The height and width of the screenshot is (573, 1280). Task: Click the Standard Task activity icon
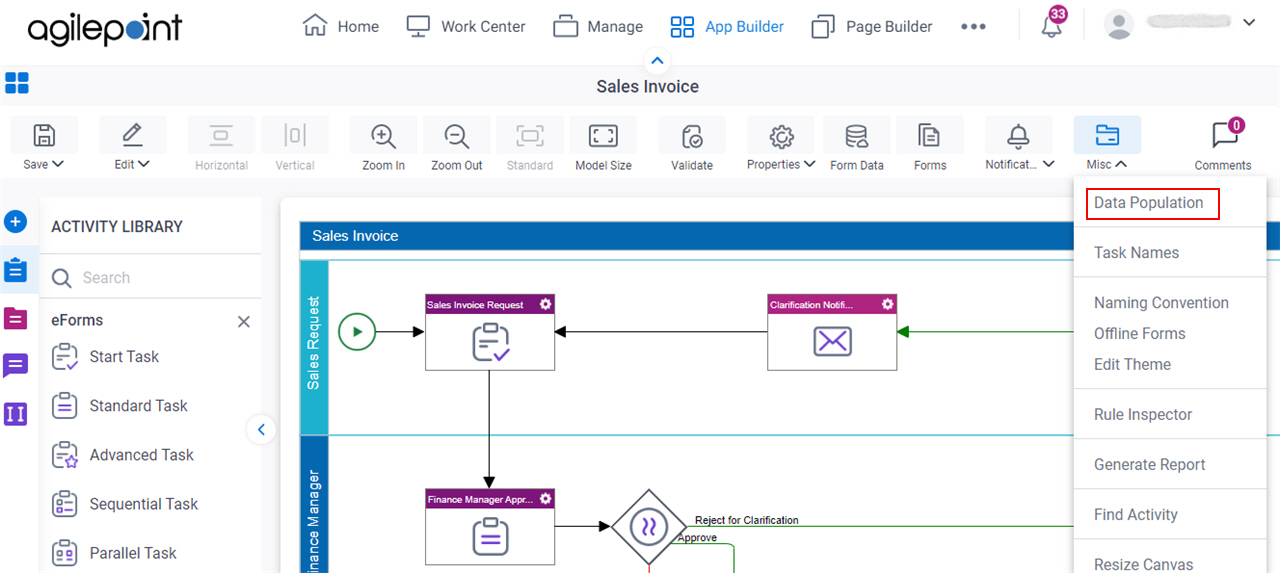tap(65, 406)
